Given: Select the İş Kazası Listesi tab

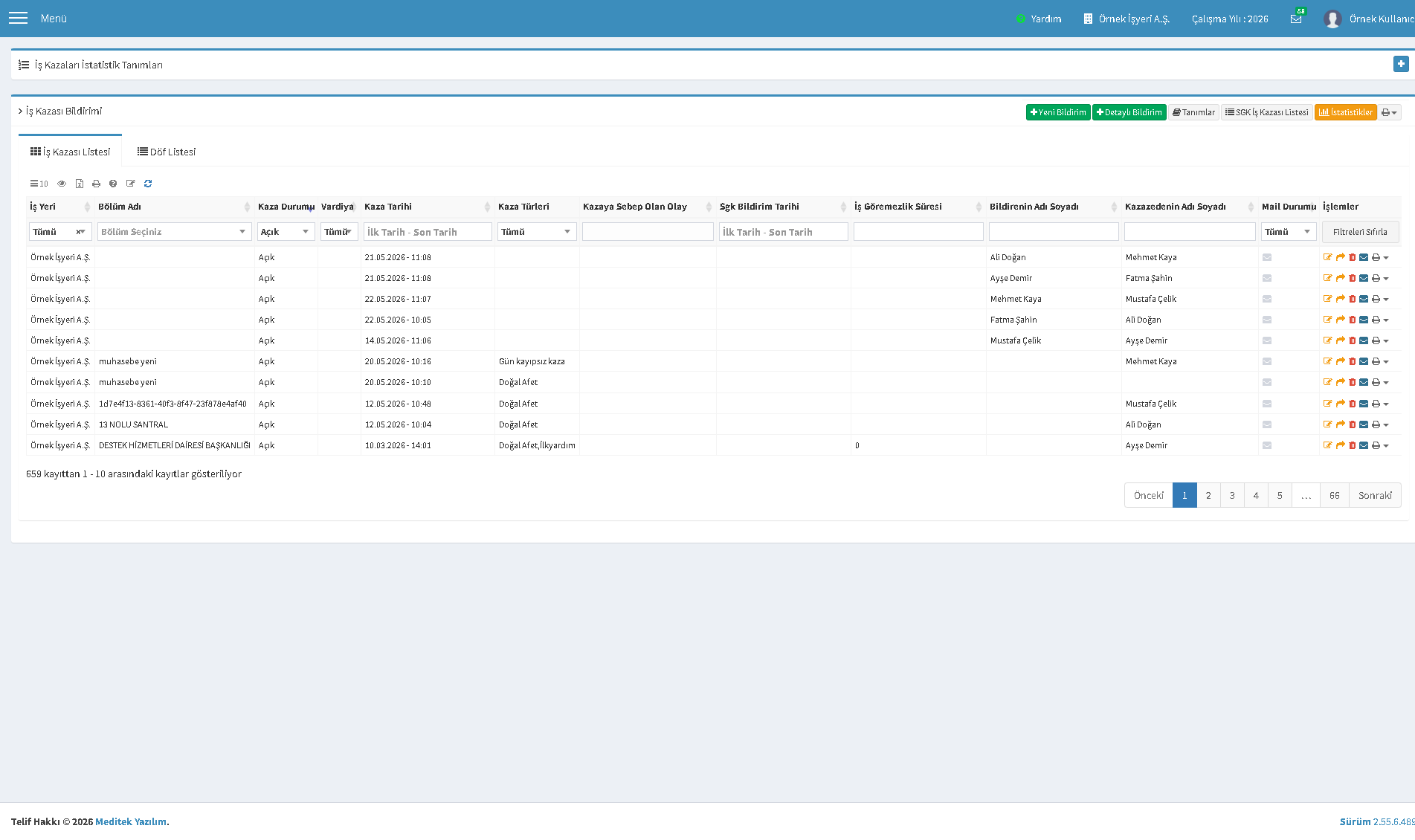Looking at the screenshot, I should [70, 152].
